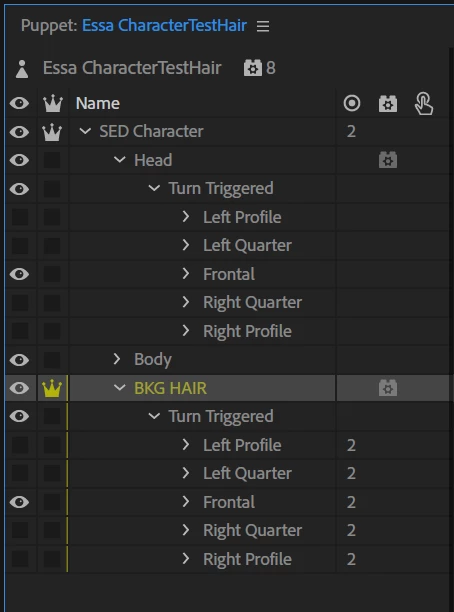Click the tags circle column header icon
454x612 pixels.
[352, 103]
